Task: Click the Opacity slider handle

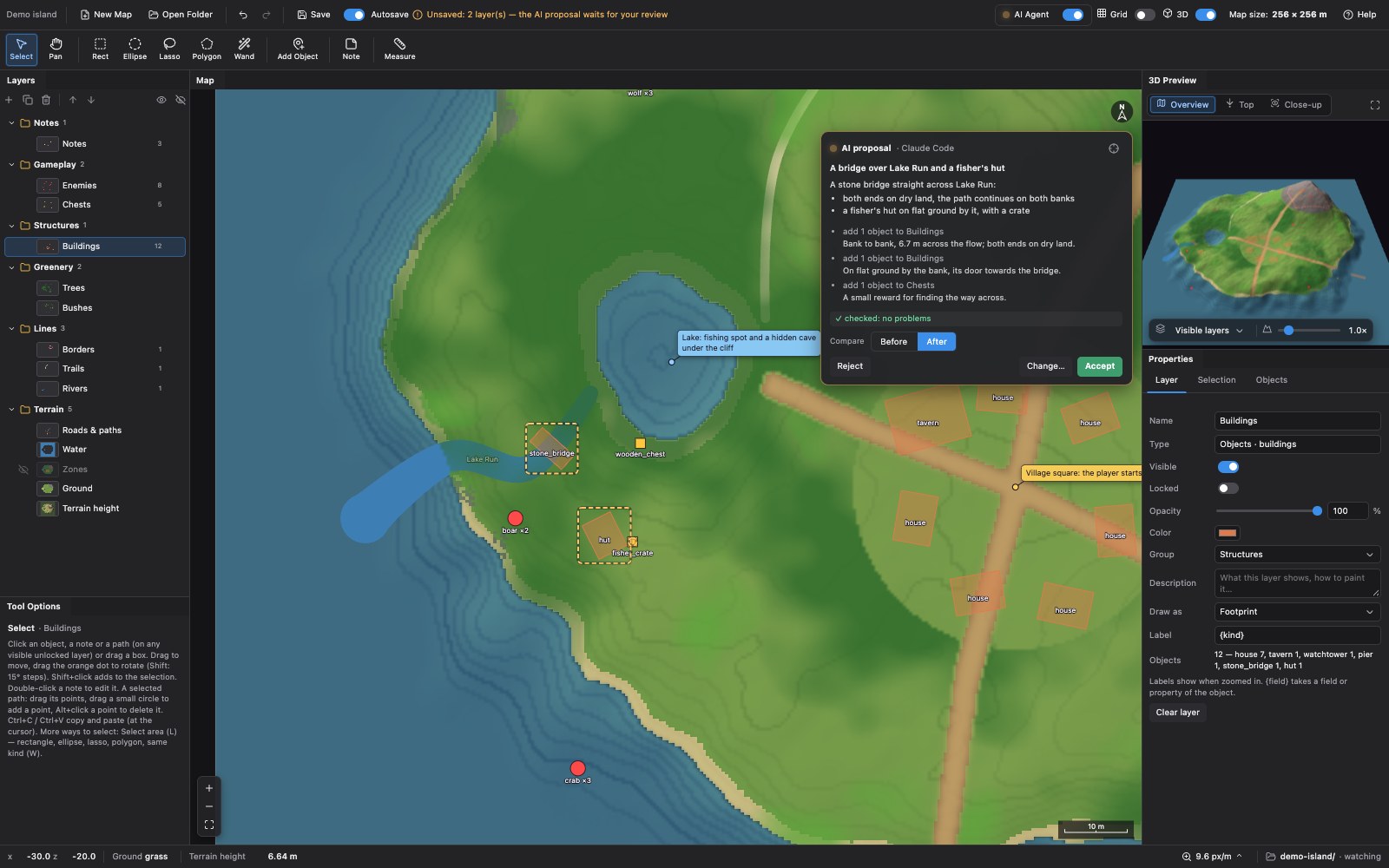Action: click(x=1317, y=511)
